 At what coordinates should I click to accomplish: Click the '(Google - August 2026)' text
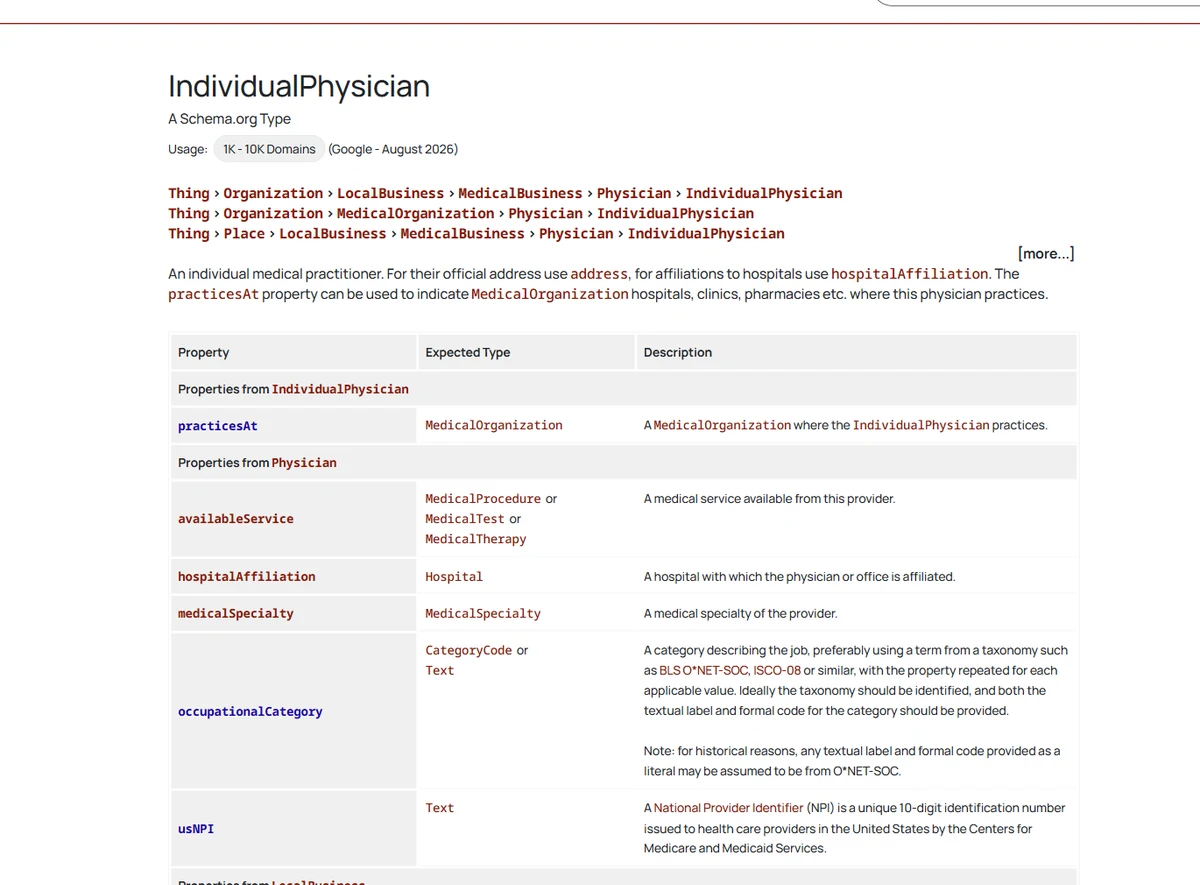pyautogui.click(x=393, y=149)
